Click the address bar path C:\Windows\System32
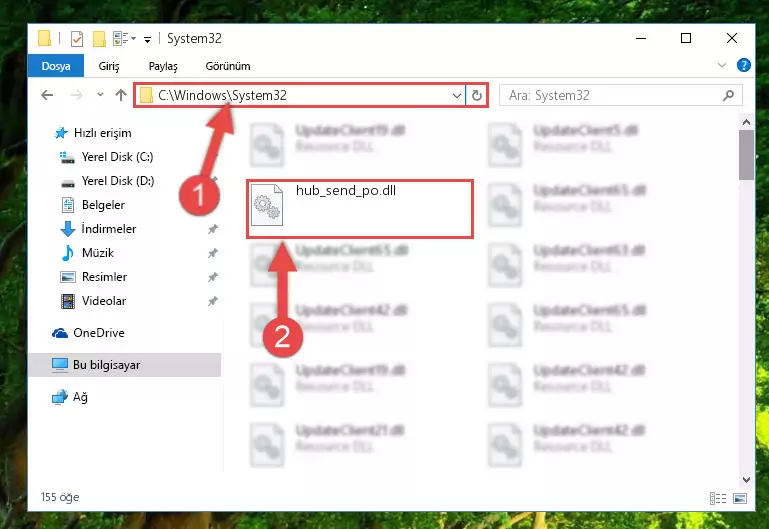The image size is (769, 529). tap(222, 95)
